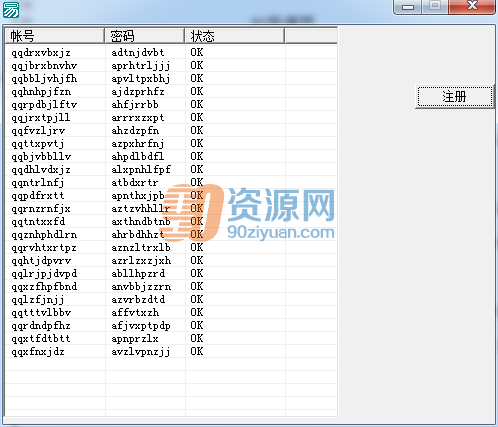
Task: Click password atbdxrtr
Action: pos(135,183)
